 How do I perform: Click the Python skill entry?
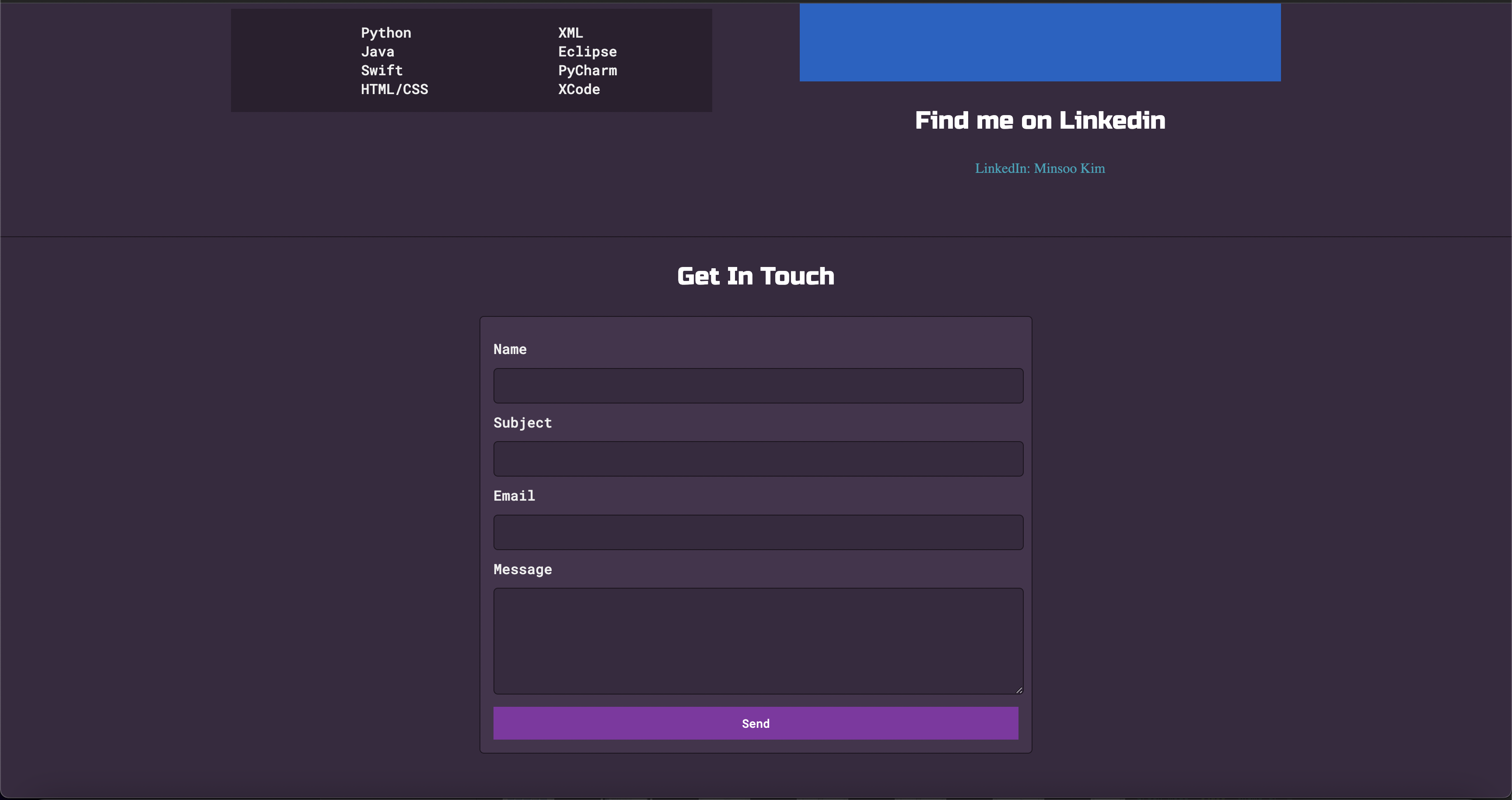point(385,33)
